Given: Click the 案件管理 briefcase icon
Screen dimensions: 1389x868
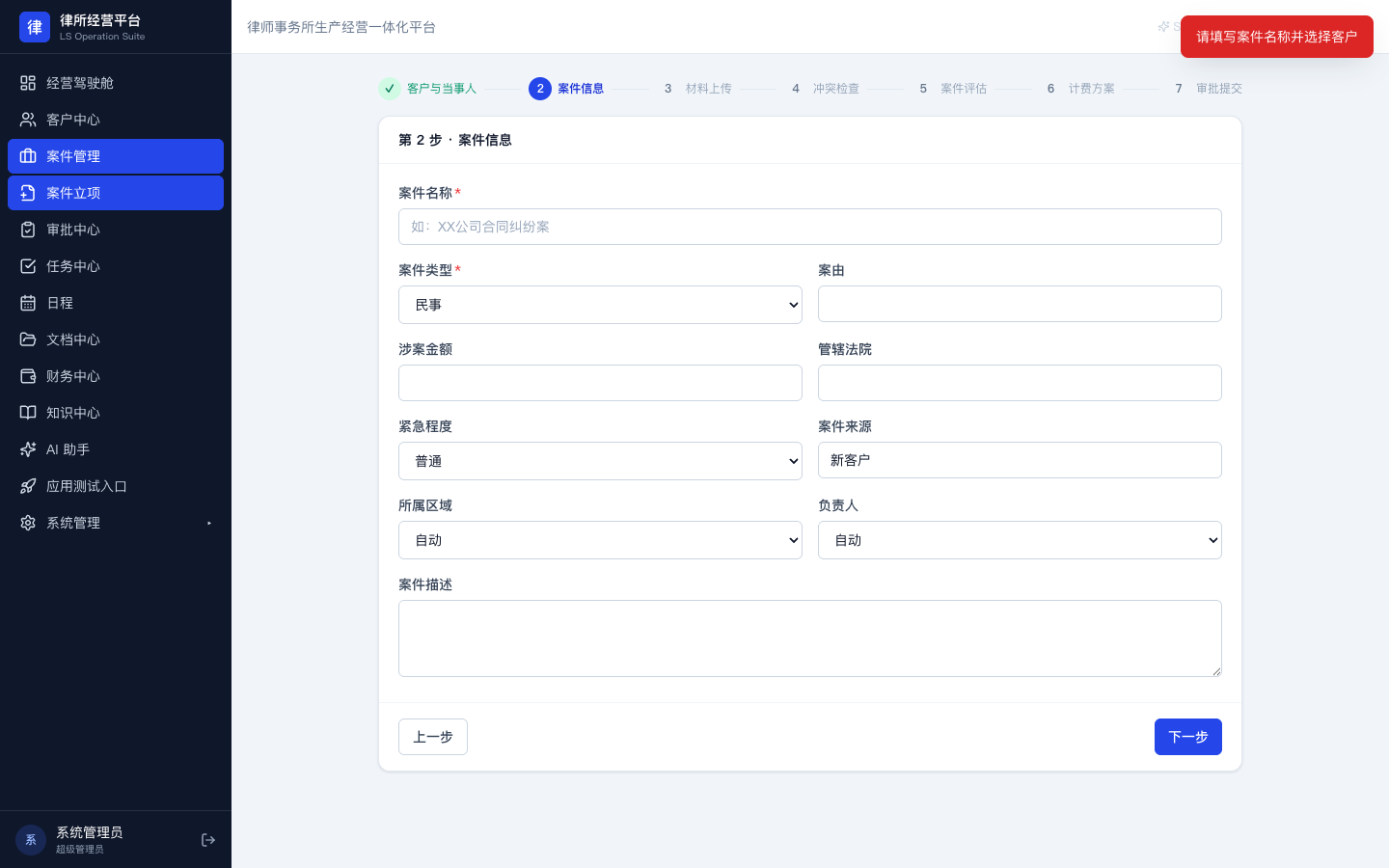Looking at the screenshot, I should click(x=28, y=156).
